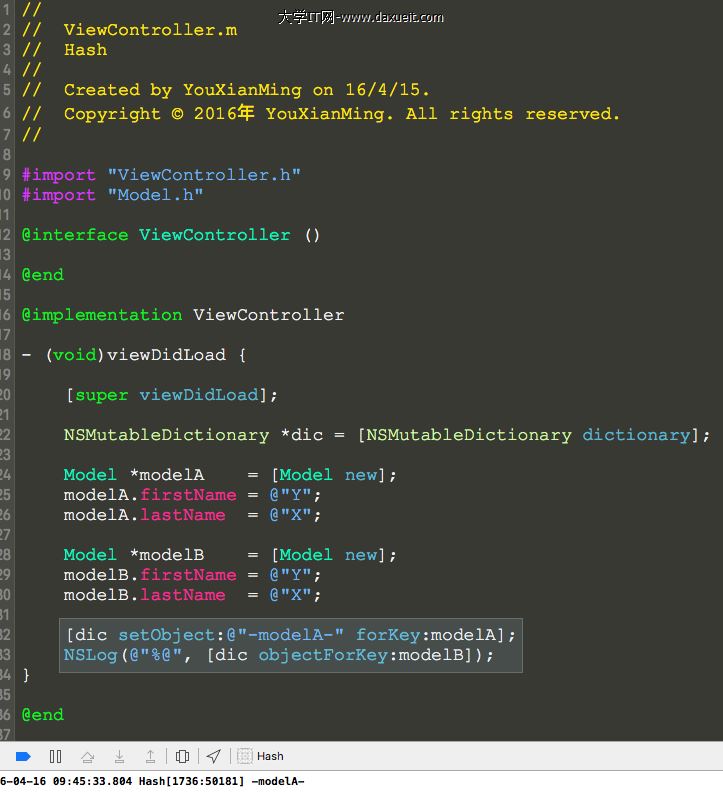This screenshot has height=798, width=723.
Task: Open Debug View Hierarchy icon
Action: 182,756
